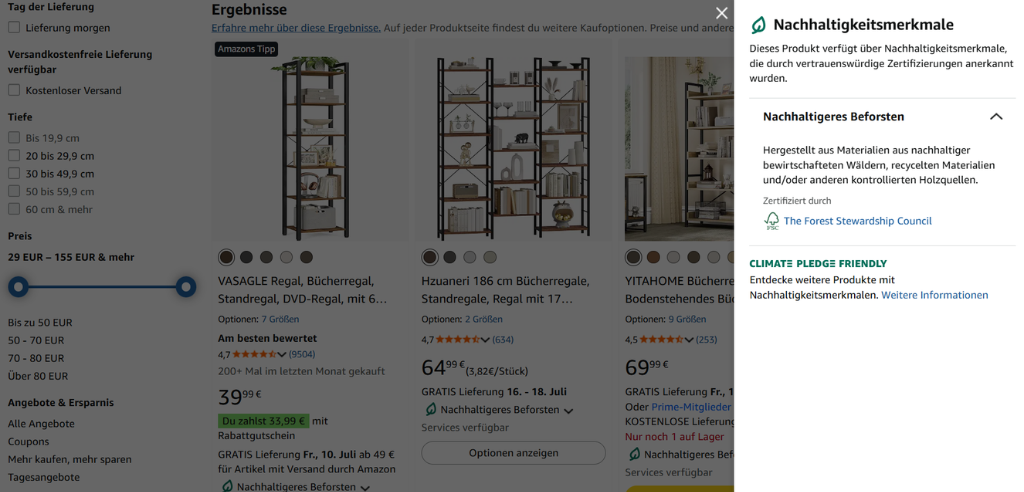Click the green leaf icon beside Nachhaltigkeitsmerkmale
The width and height of the screenshot is (1024, 492).
[x=758, y=25]
